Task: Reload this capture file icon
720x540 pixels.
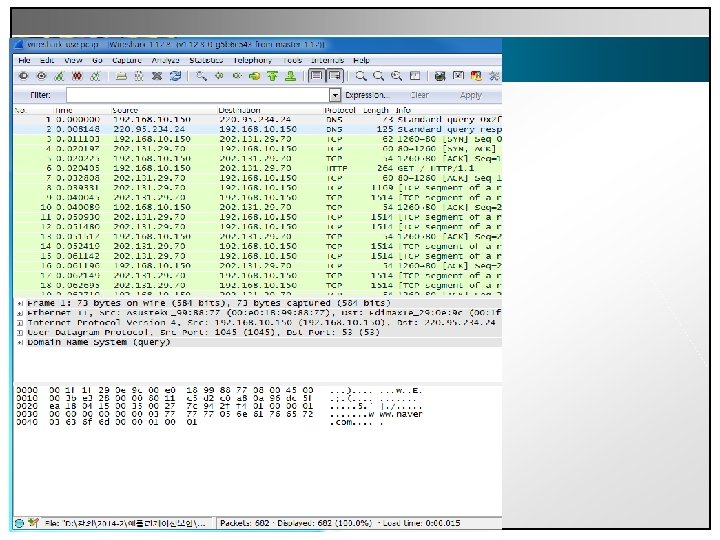Action: pos(175,76)
